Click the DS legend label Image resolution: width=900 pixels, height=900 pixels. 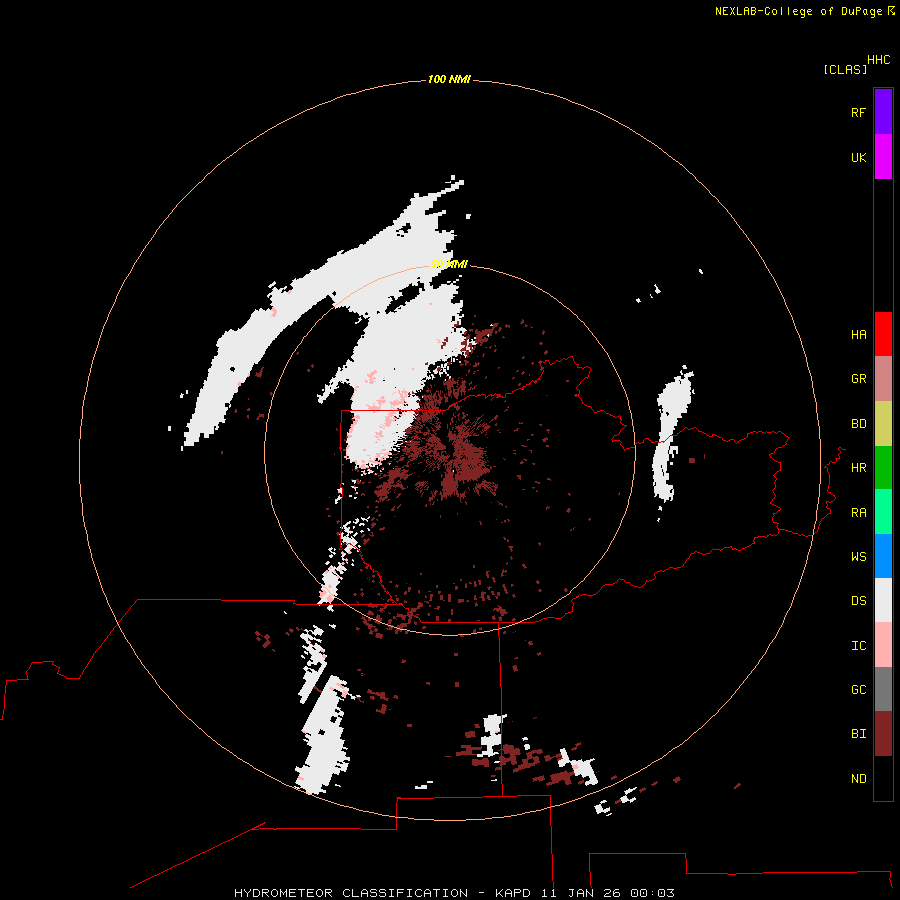tap(859, 601)
